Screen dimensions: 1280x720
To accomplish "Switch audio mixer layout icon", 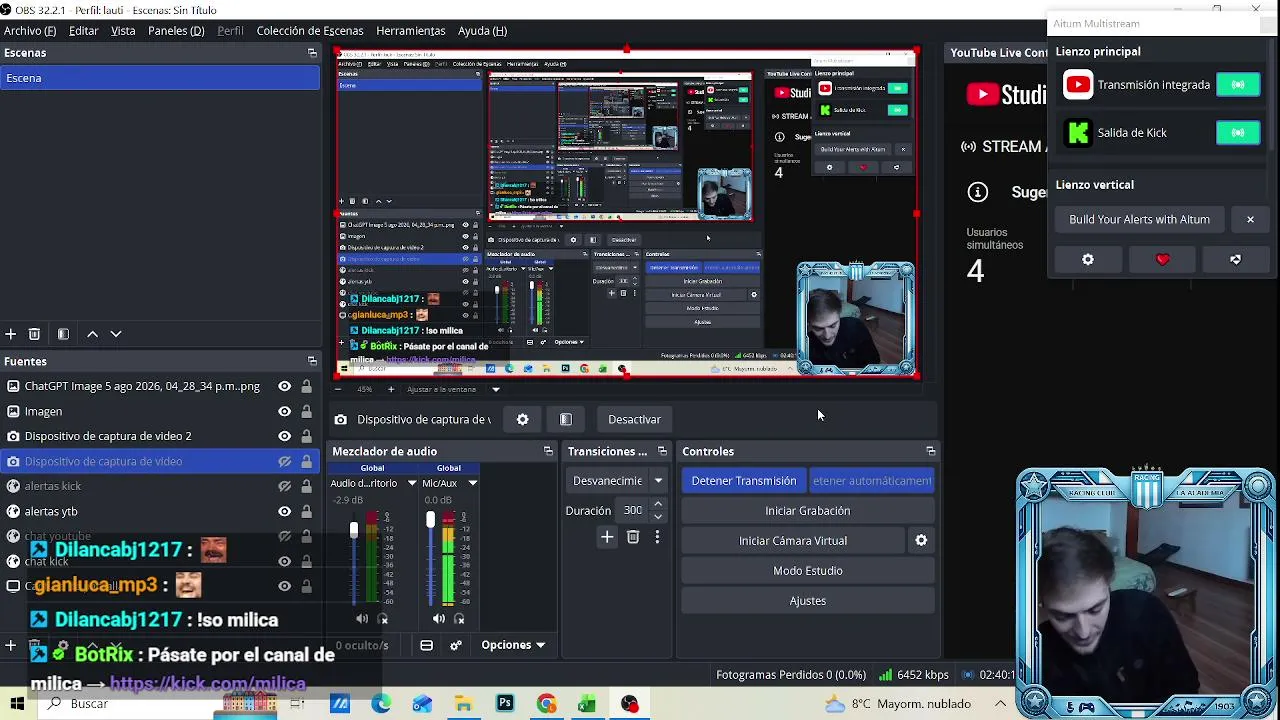I will (x=426, y=645).
